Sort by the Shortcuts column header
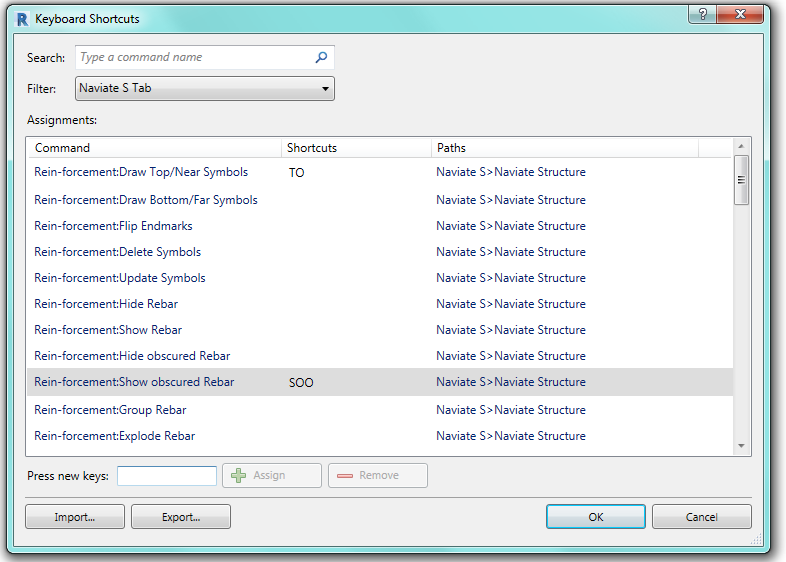Viewport: 786px width, 562px height. [x=355, y=148]
